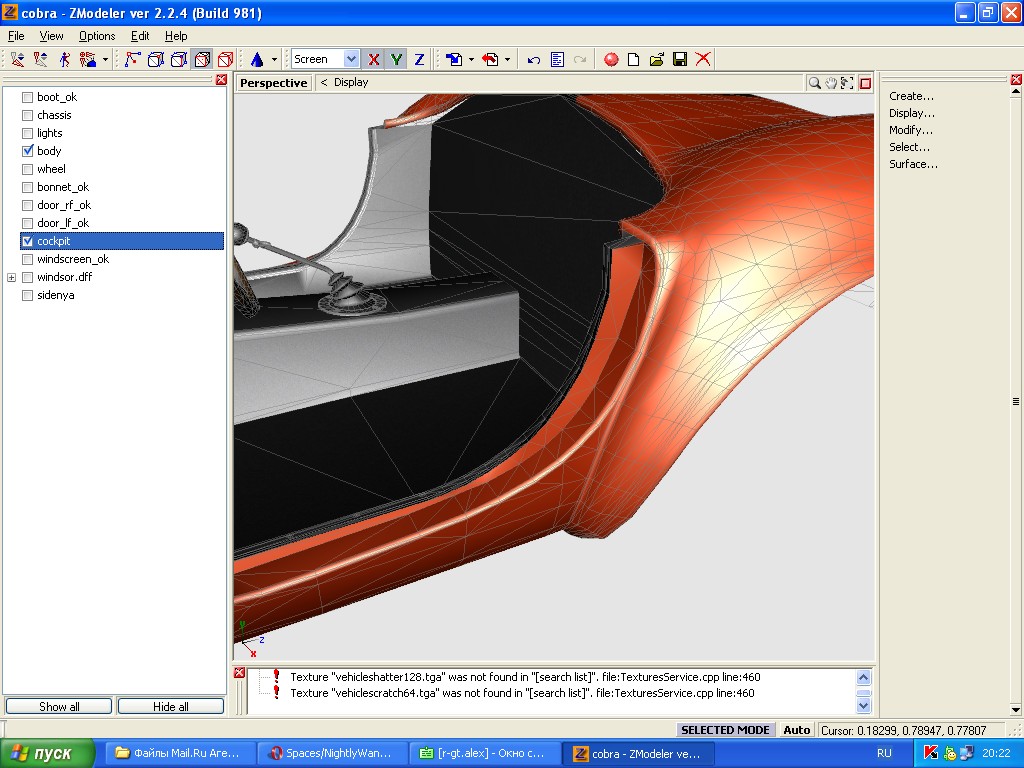Click the Save file floppy icon
The image size is (1024, 768).
[x=680, y=60]
